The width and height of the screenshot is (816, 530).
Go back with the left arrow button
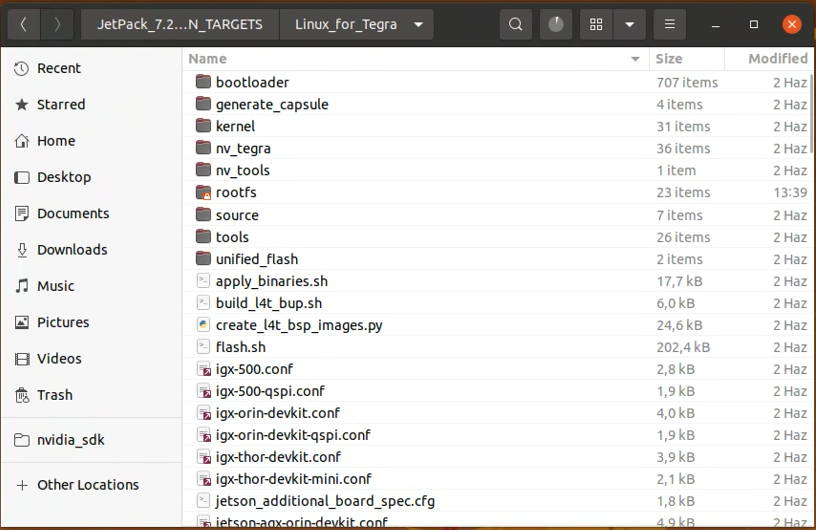coord(23,24)
